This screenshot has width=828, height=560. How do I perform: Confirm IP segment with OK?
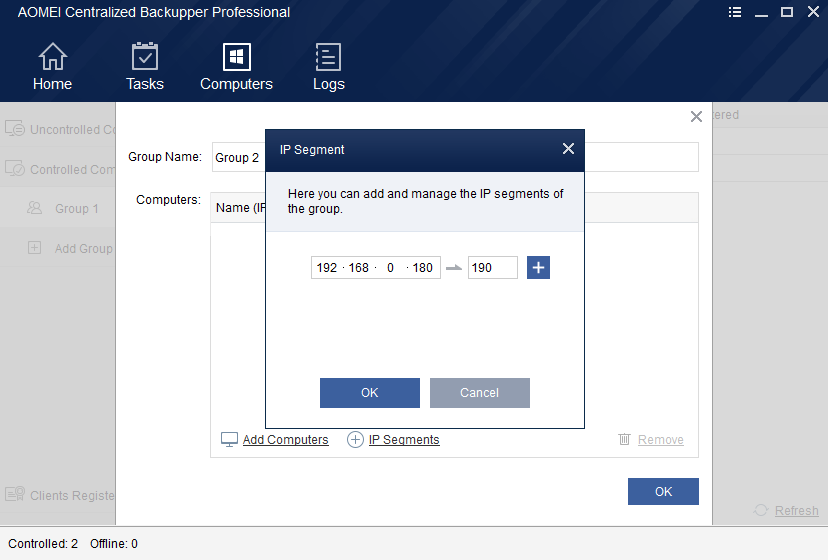coord(370,393)
